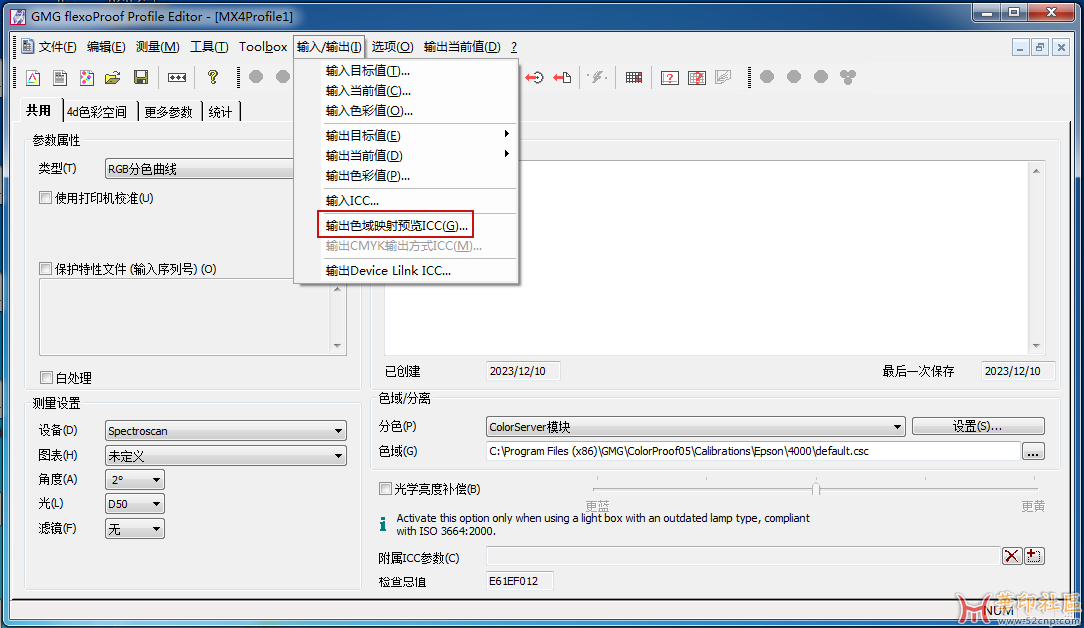The width and height of the screenshot is (1084, 628).
Task: Click the color table document toolbar icon
Action: click(60, 77)
